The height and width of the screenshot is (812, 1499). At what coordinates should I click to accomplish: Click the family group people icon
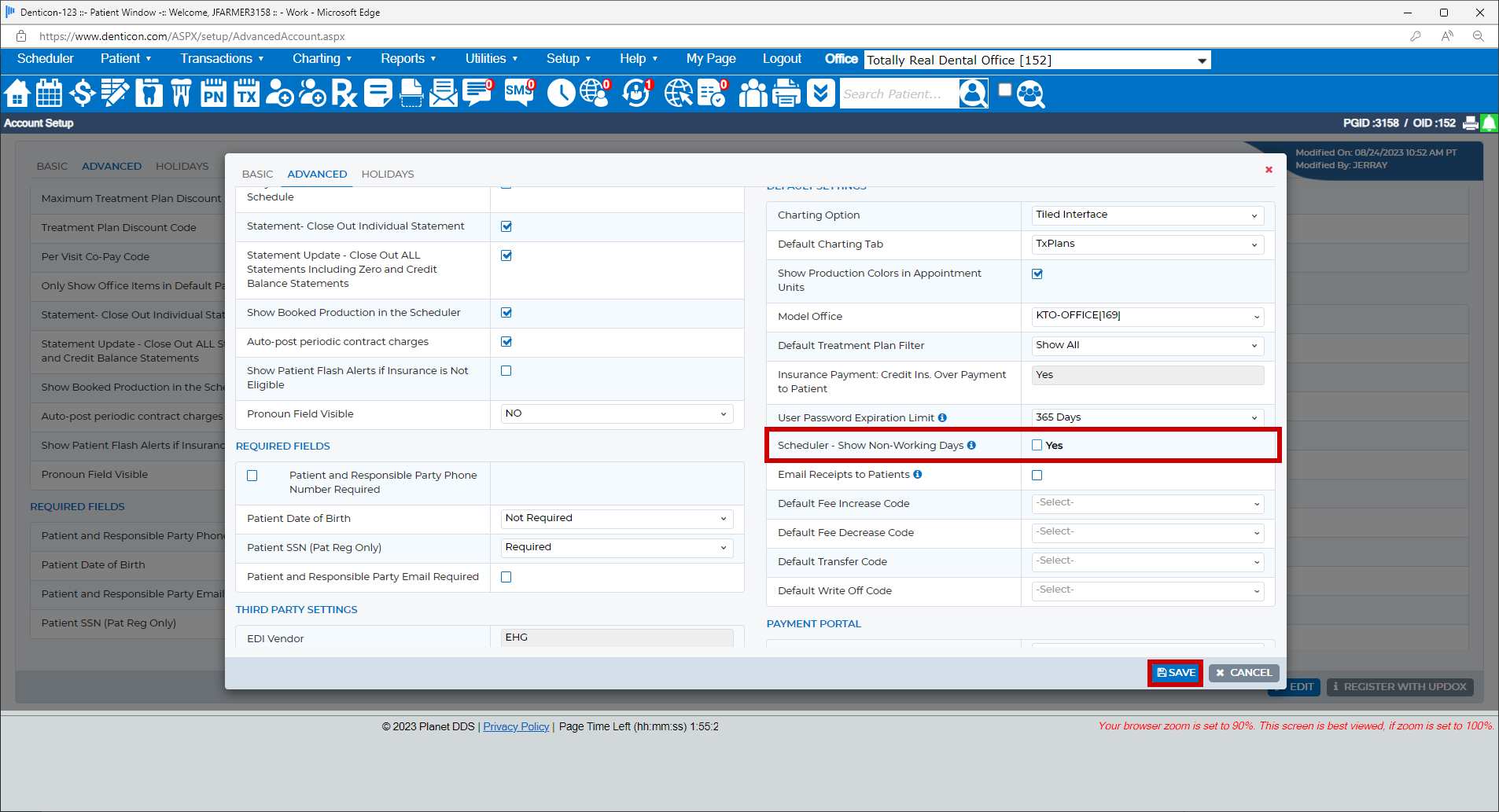[753, 94]
